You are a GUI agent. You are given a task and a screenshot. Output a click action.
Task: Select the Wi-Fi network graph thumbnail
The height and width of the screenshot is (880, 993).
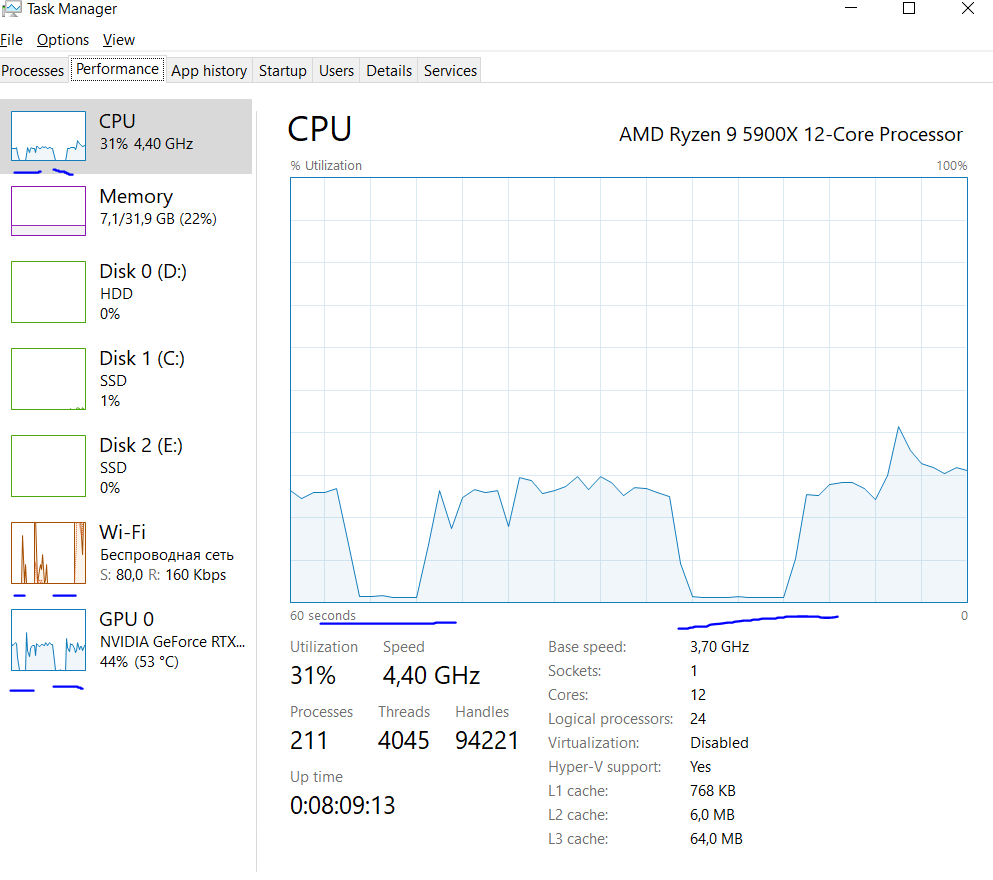coord(48,553)
